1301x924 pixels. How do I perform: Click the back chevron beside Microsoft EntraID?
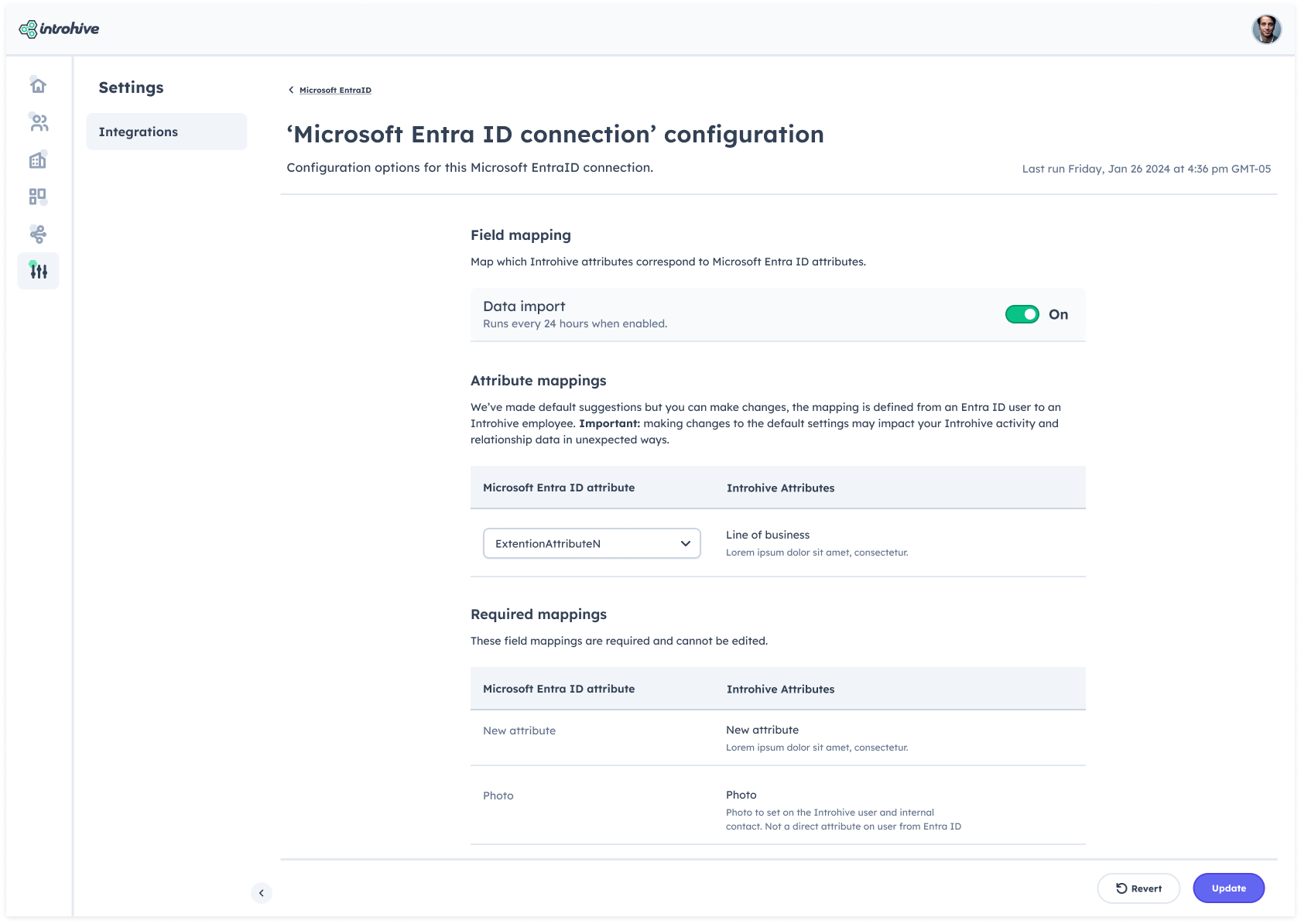291,90
